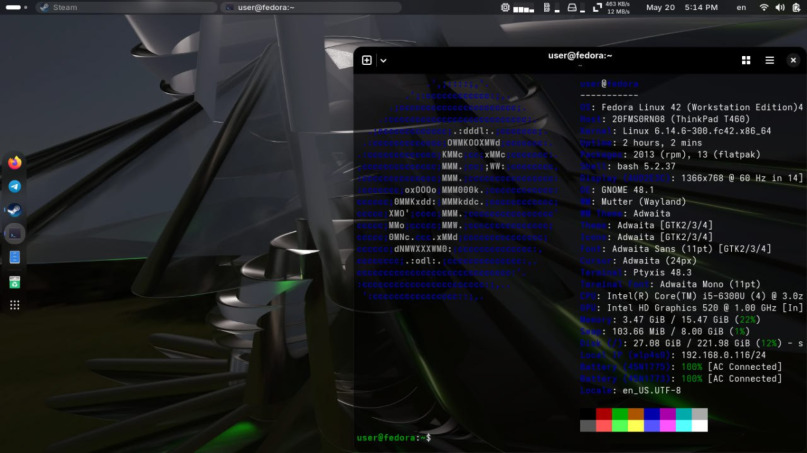Open the calendar via May 20 5:14 PM
The height and width of the screenshot is (453, 807).
coord(682,7)
